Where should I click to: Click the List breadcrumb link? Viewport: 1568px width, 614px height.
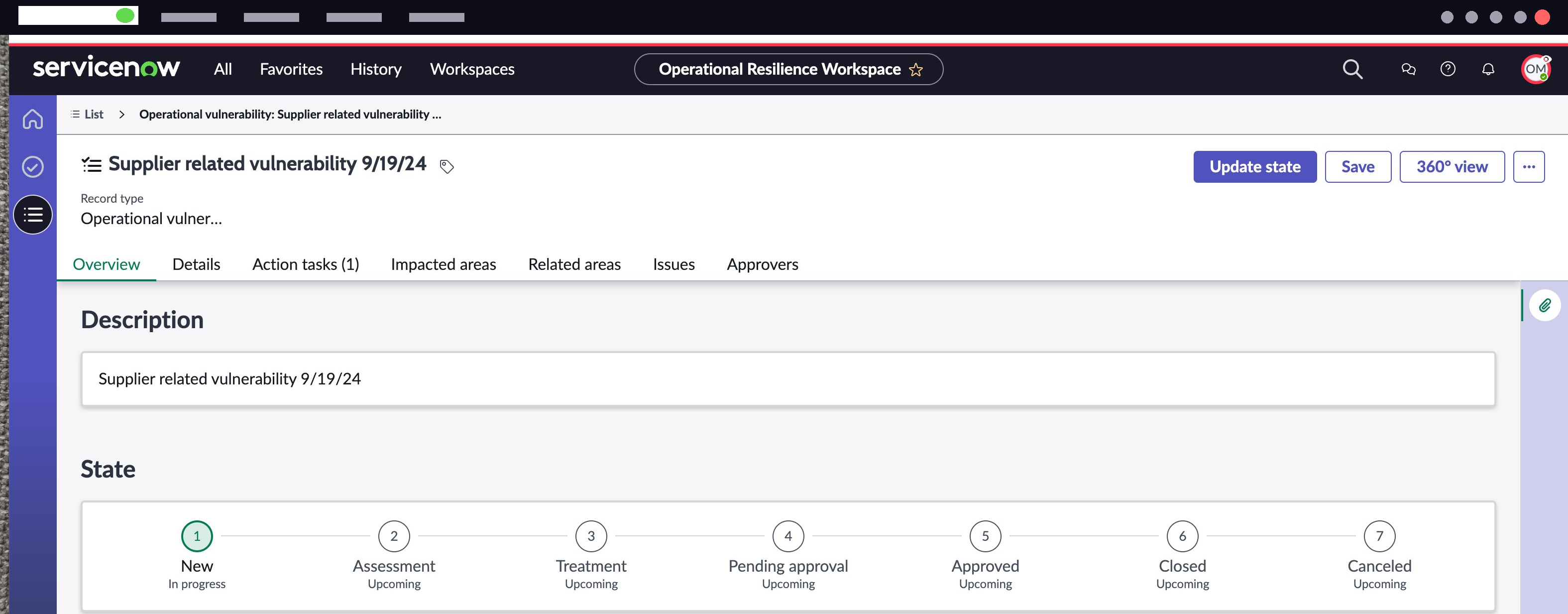(x=87, y=115)
